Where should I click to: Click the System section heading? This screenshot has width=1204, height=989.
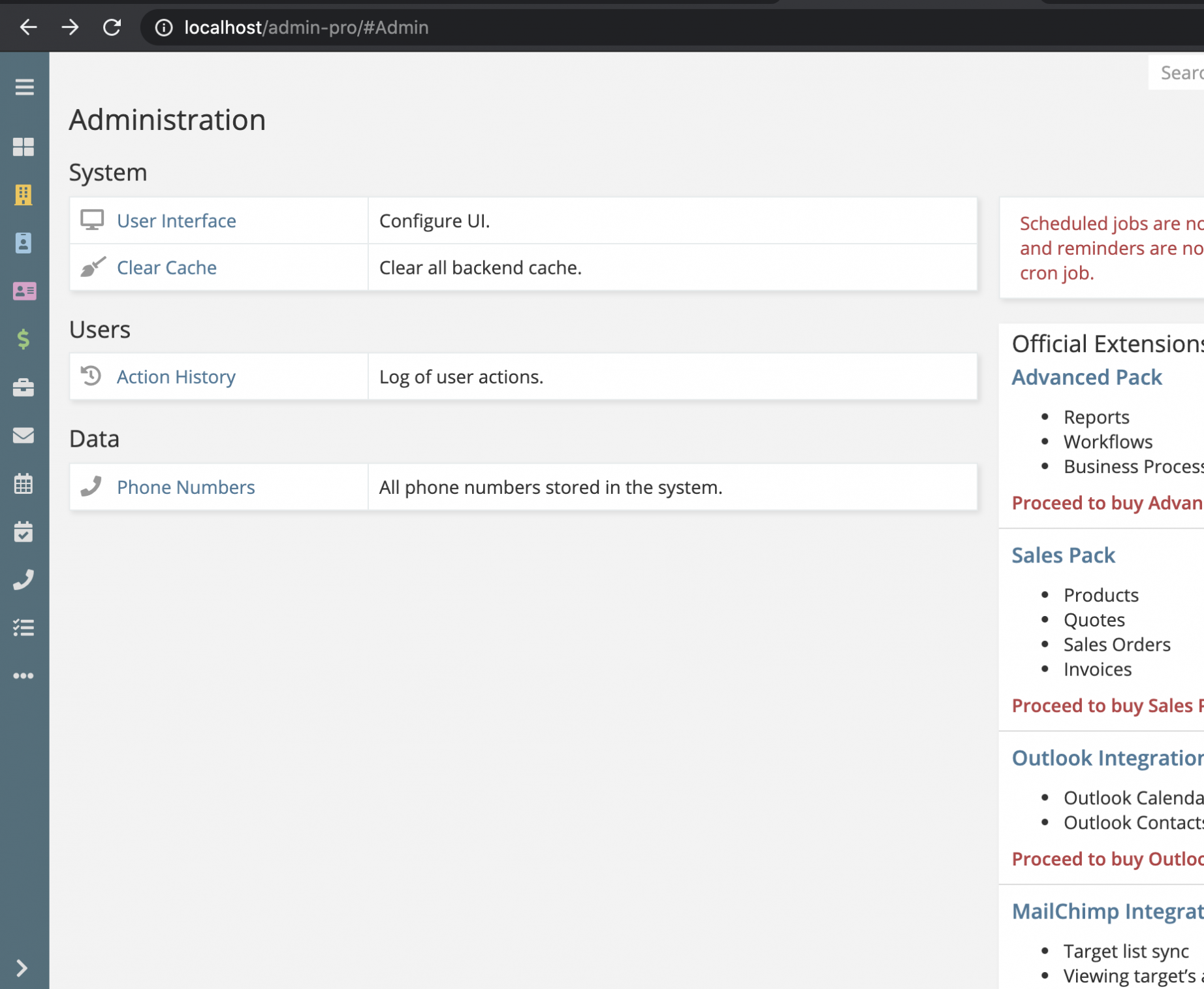(108, 172)
